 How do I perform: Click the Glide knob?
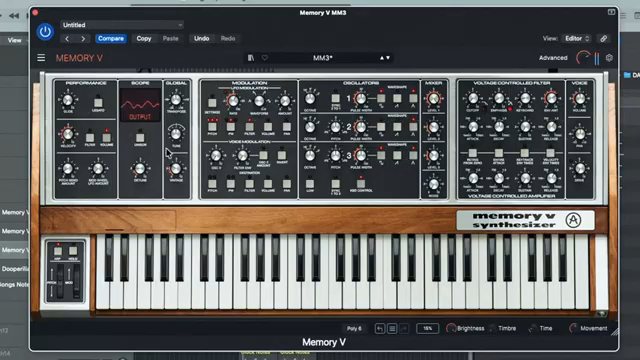click(x=68, y=100)
